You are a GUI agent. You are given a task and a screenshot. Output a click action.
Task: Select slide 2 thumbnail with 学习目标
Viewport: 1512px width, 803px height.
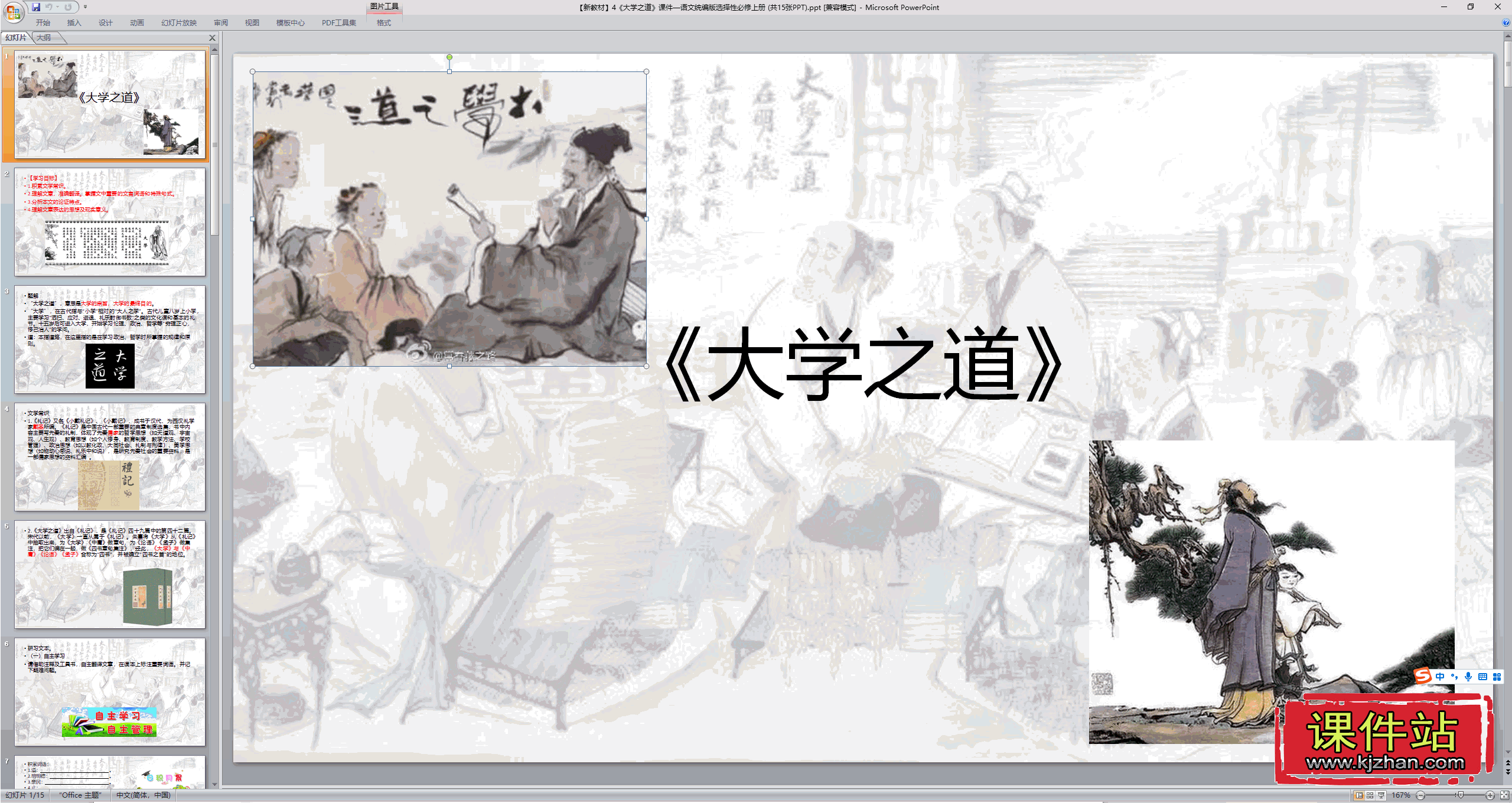coord(110,222)
